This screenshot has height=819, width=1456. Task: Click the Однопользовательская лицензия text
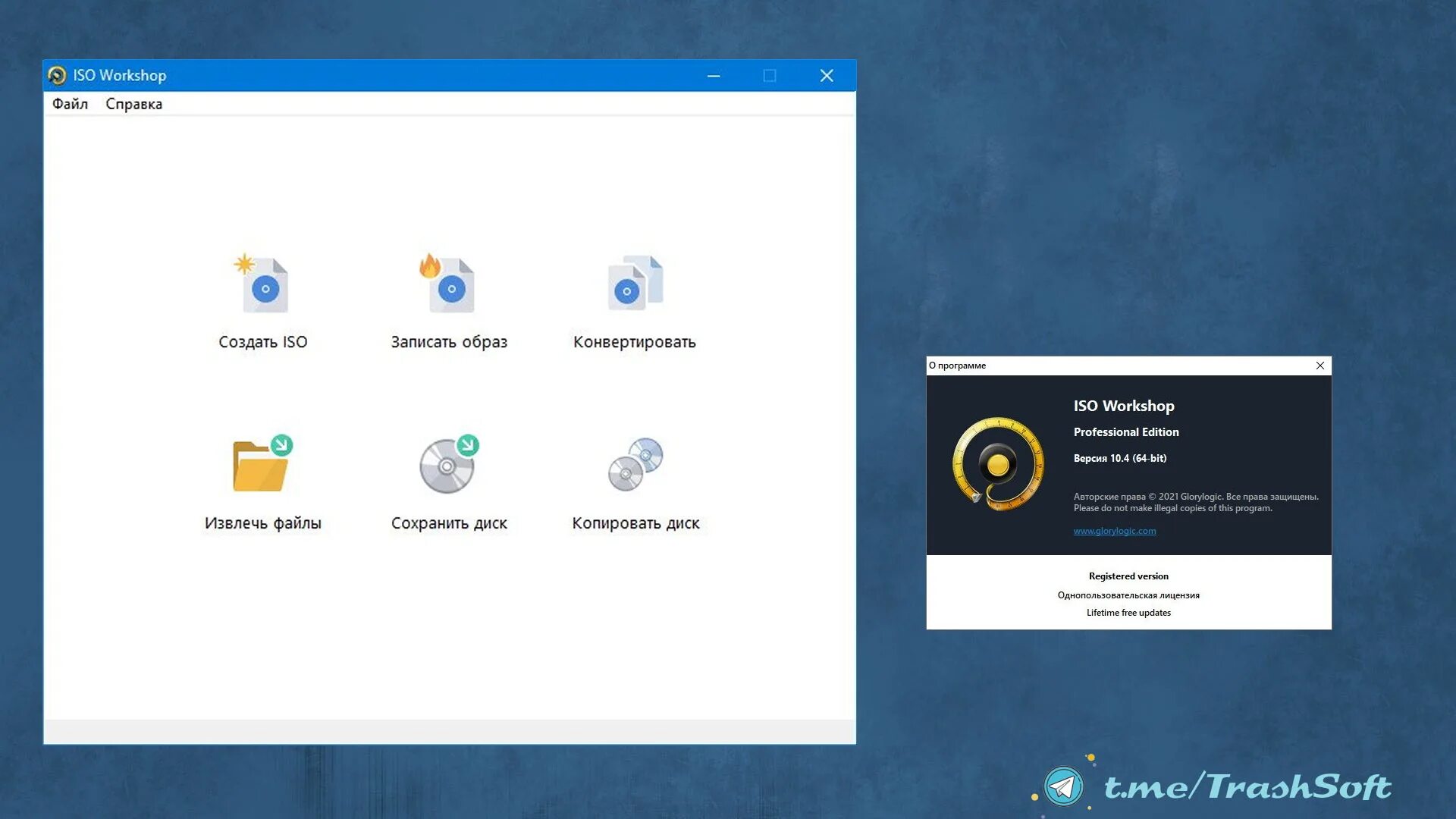1128,595
